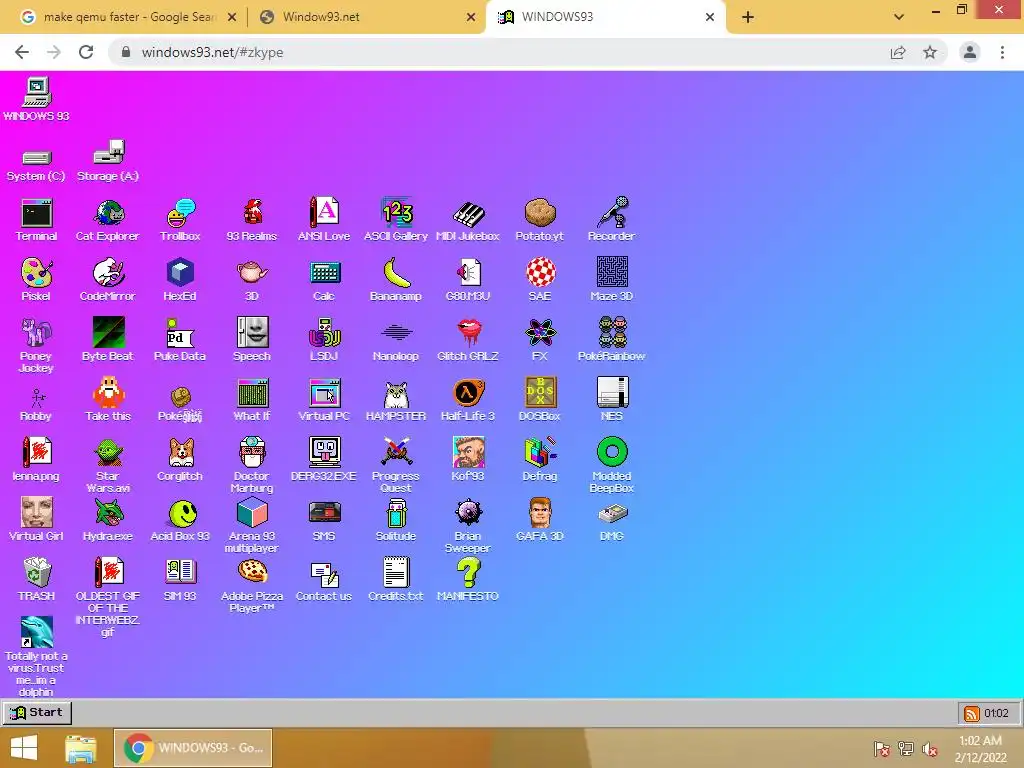Open the Terminal desktop icon
Image resolution: width=1024 pixels, height=768 pixels.
click(37, 220)
